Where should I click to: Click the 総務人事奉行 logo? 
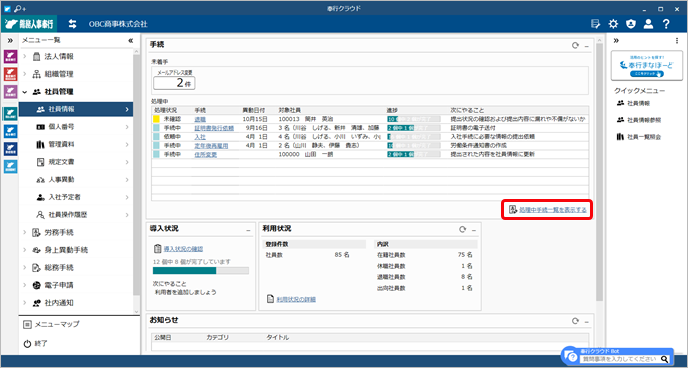(29, 24)
